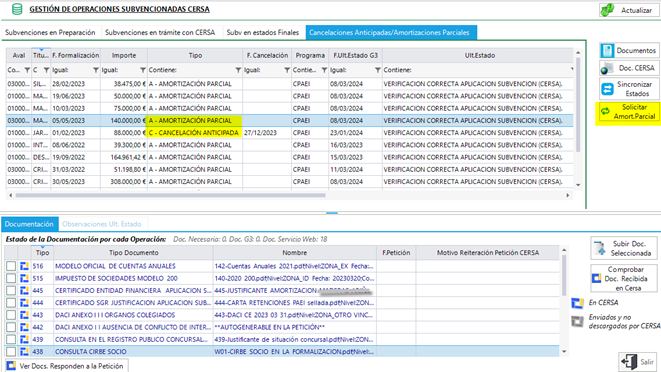Open the Importe column filter funnel
The image size is (661, 372).
(143, 70)
